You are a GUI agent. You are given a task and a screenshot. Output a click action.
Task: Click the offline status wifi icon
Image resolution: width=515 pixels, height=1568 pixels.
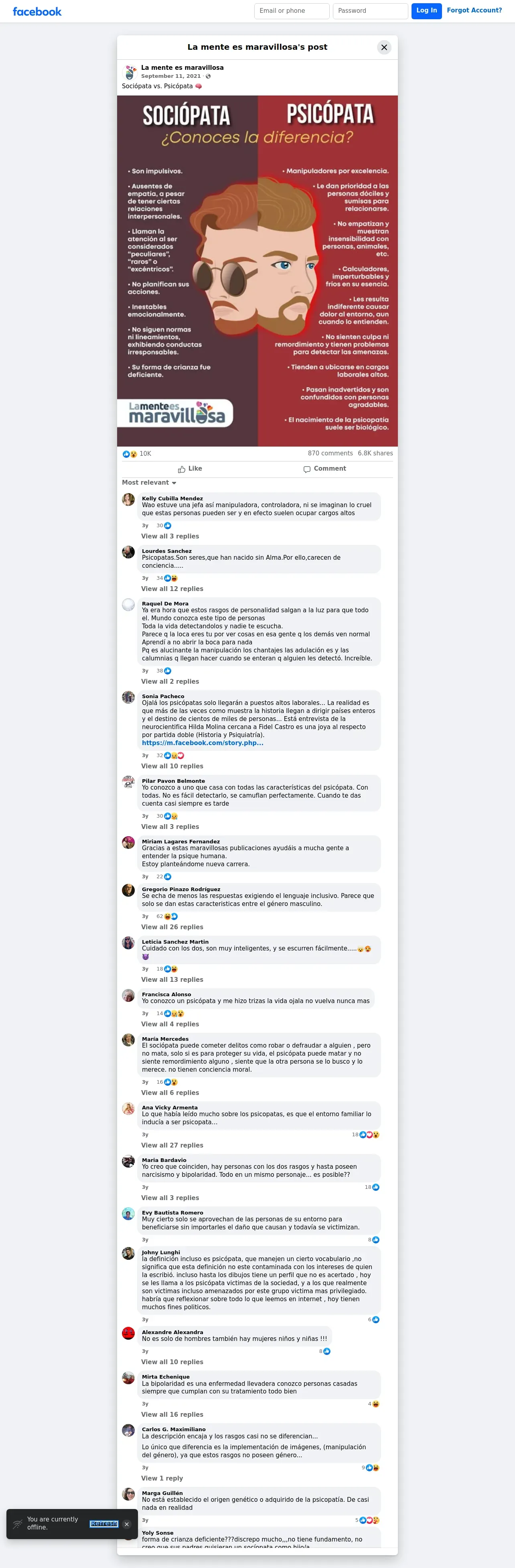18,1523
